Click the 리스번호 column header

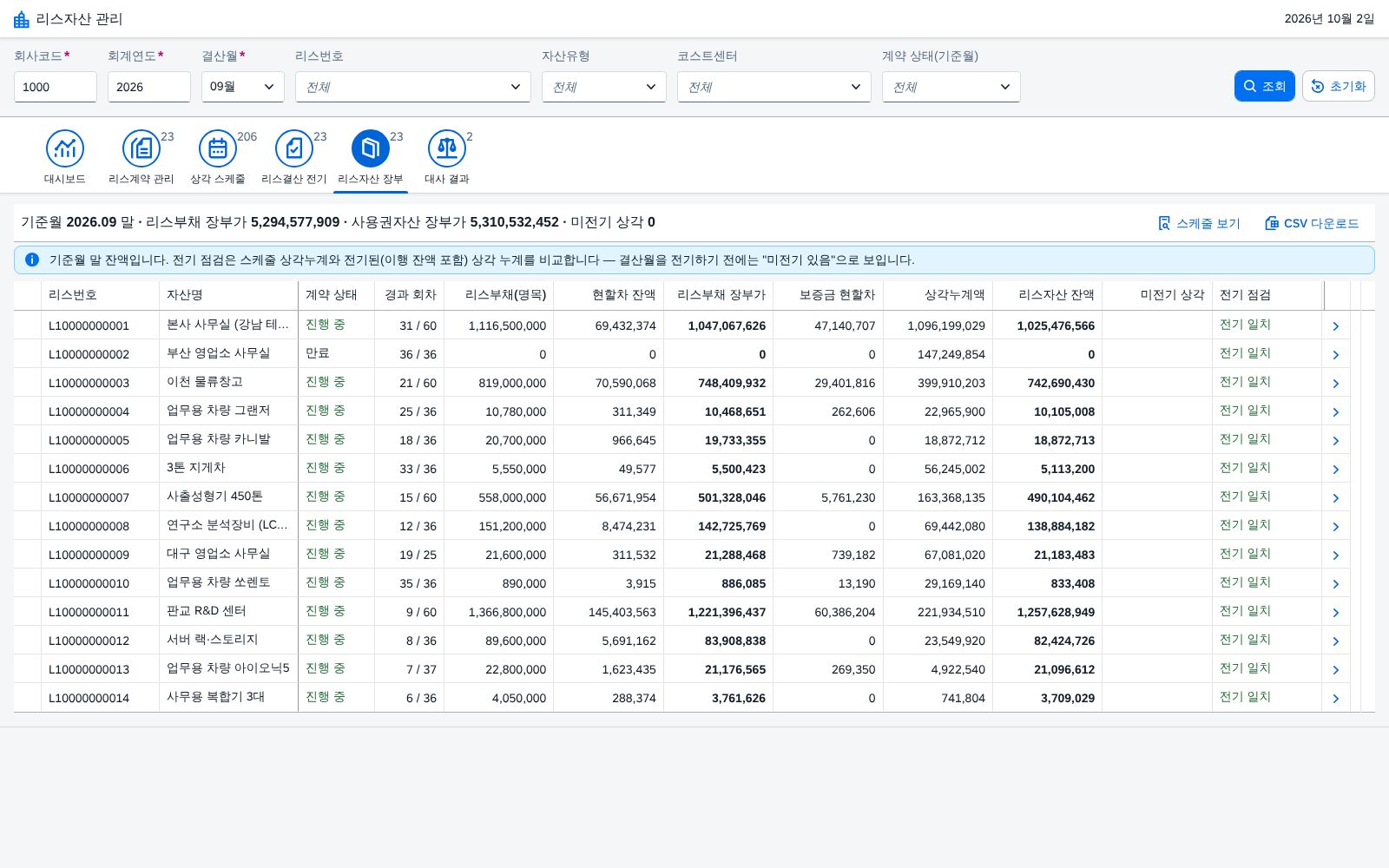pos(100,295)
